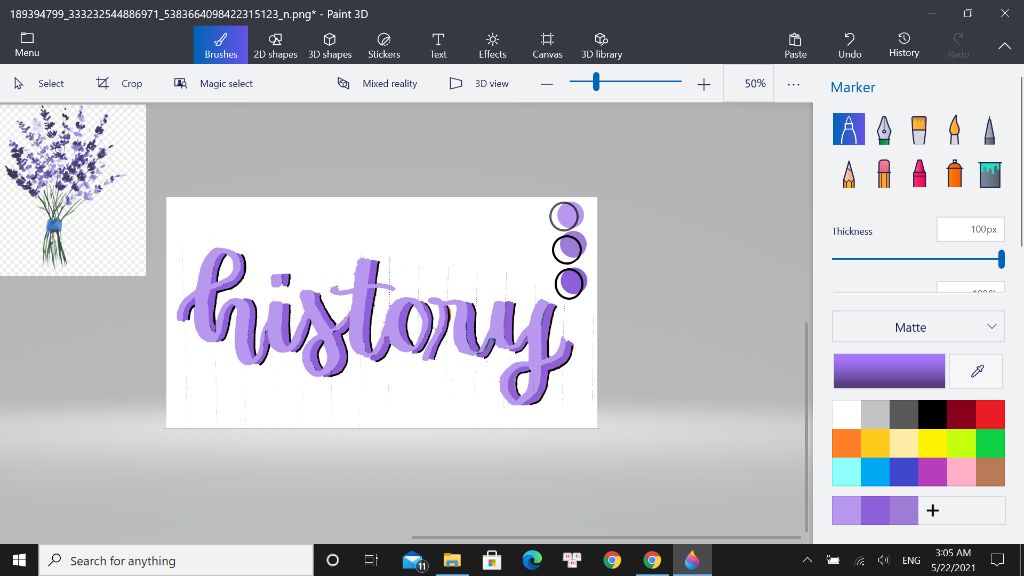Open the Brushes tab
Image resolution: width=1024 pixels, height=576 pixels.
(x=221, y=45)
